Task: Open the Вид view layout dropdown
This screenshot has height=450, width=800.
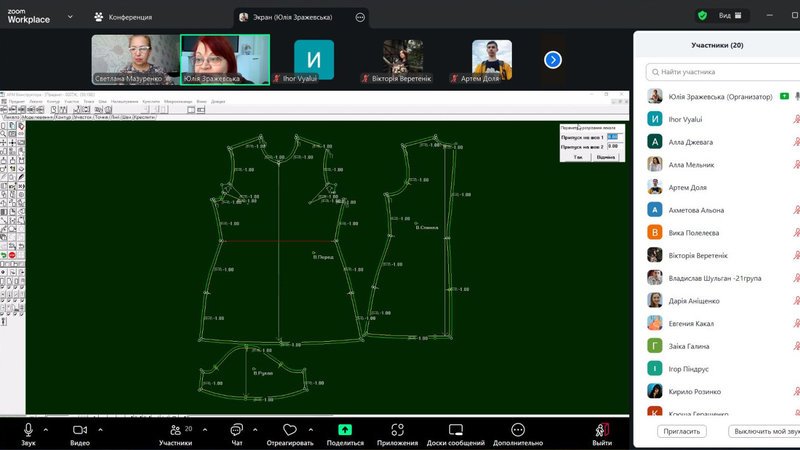Action: pos(730,16)
